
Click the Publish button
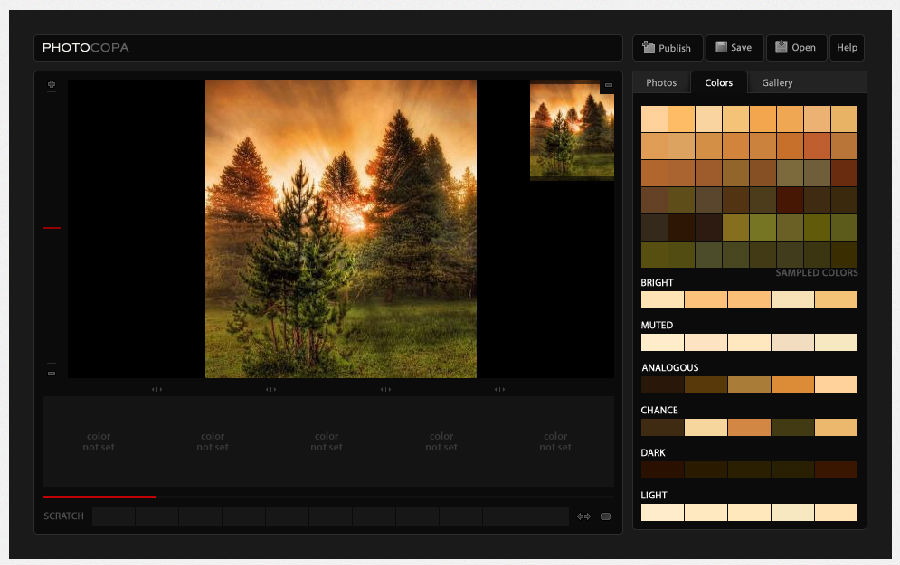667,48
